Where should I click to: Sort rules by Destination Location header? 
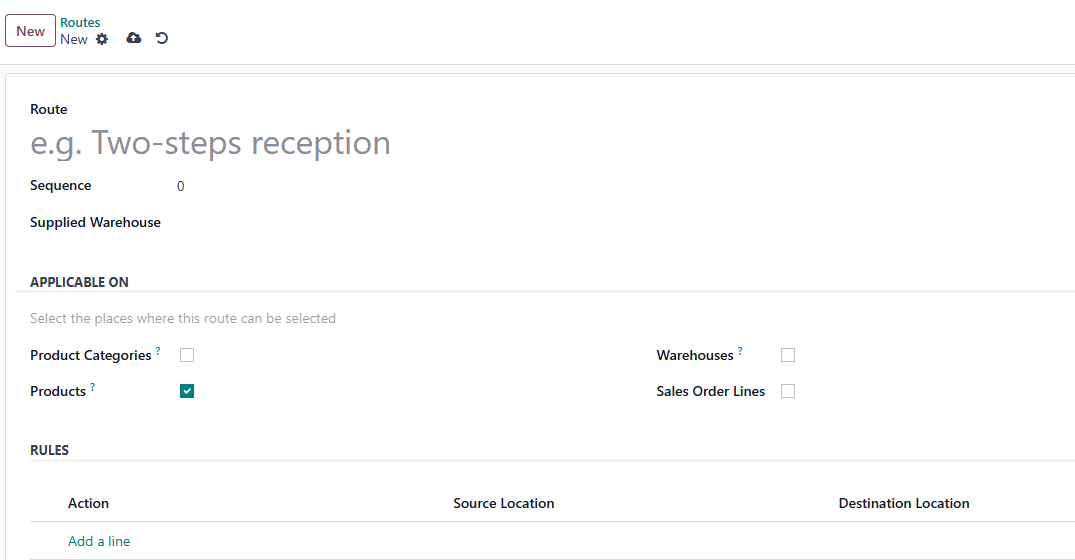[904, 503]
